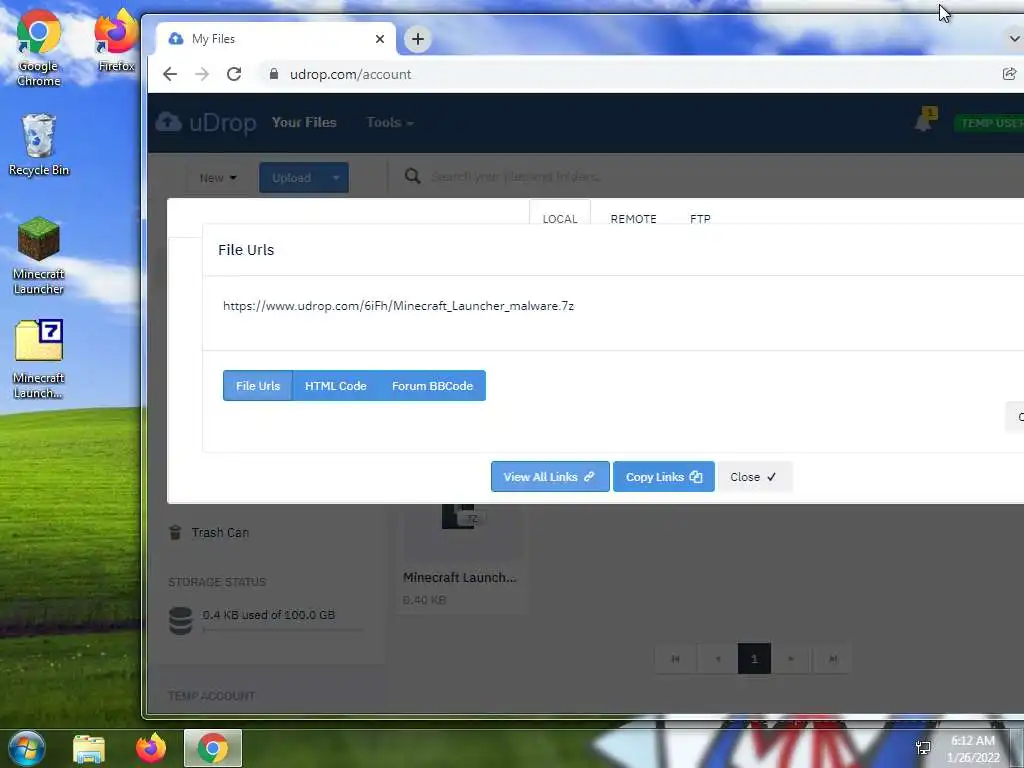Click the share icon in address bar
Image resolution: width=1024 pixels, height=768 pixels.
coord(1009,74)
